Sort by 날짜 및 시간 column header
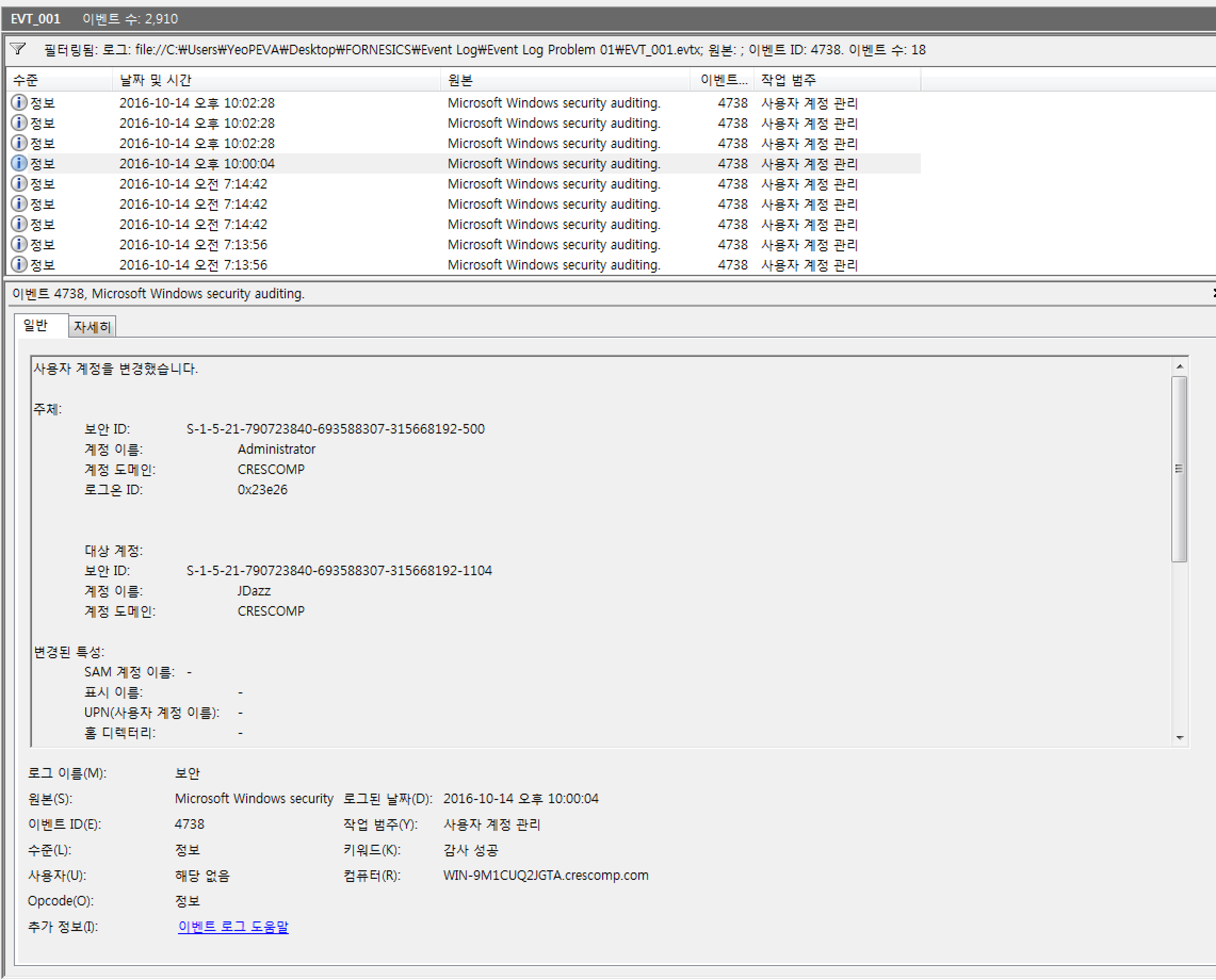 click(155, 80)
